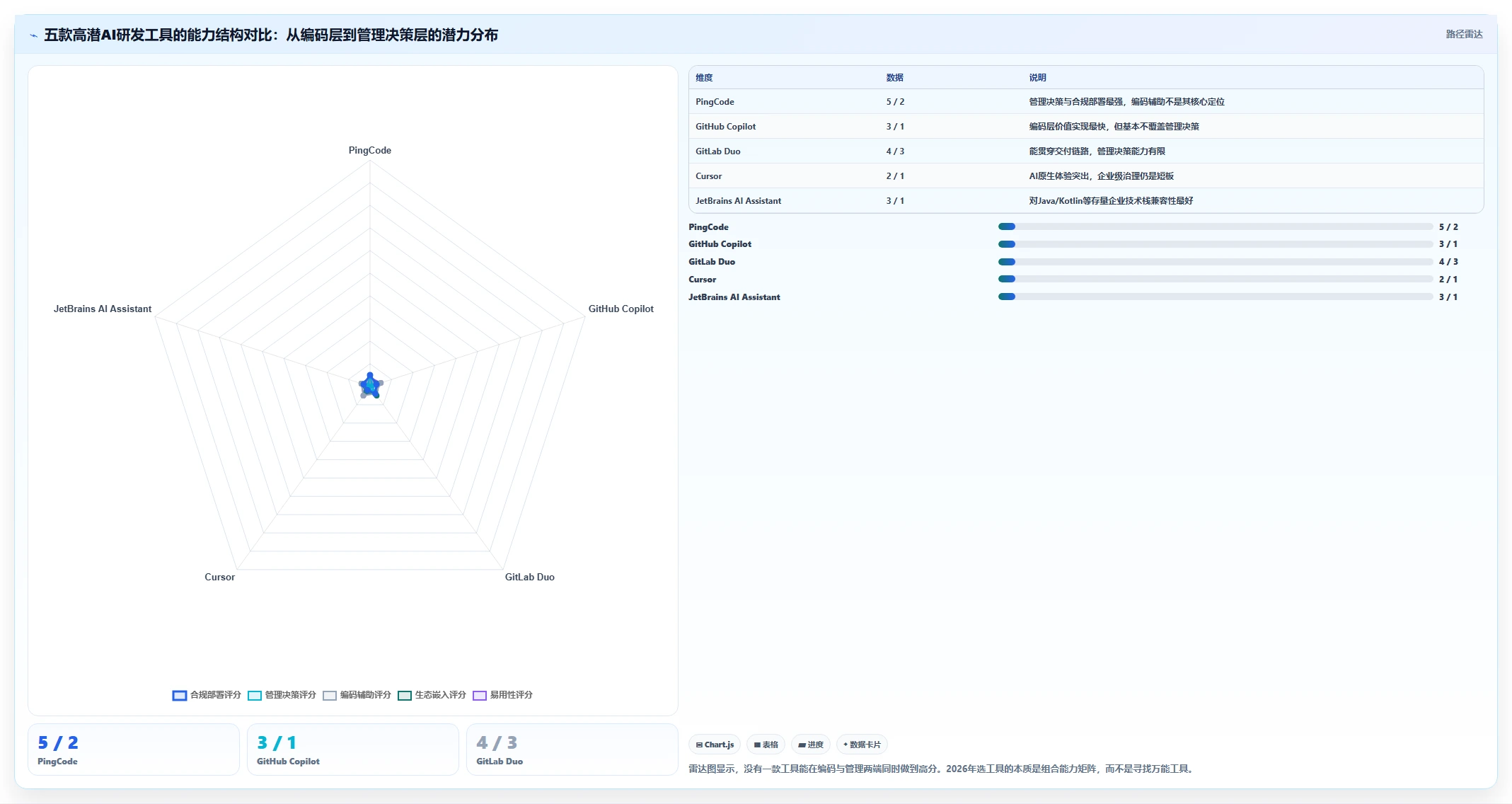Select the Cursor cell in the table

pyautogui.click(x=708, y=176)
